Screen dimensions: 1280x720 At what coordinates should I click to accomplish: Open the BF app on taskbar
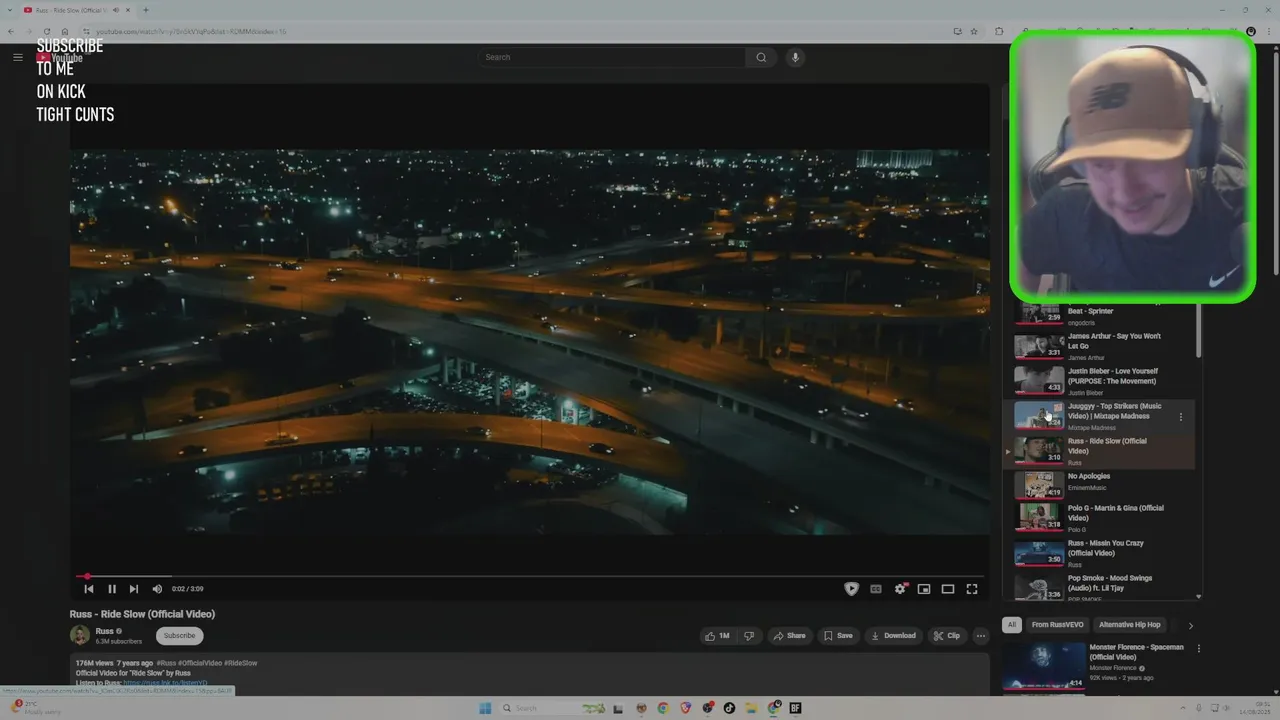(x=796, y=708)
